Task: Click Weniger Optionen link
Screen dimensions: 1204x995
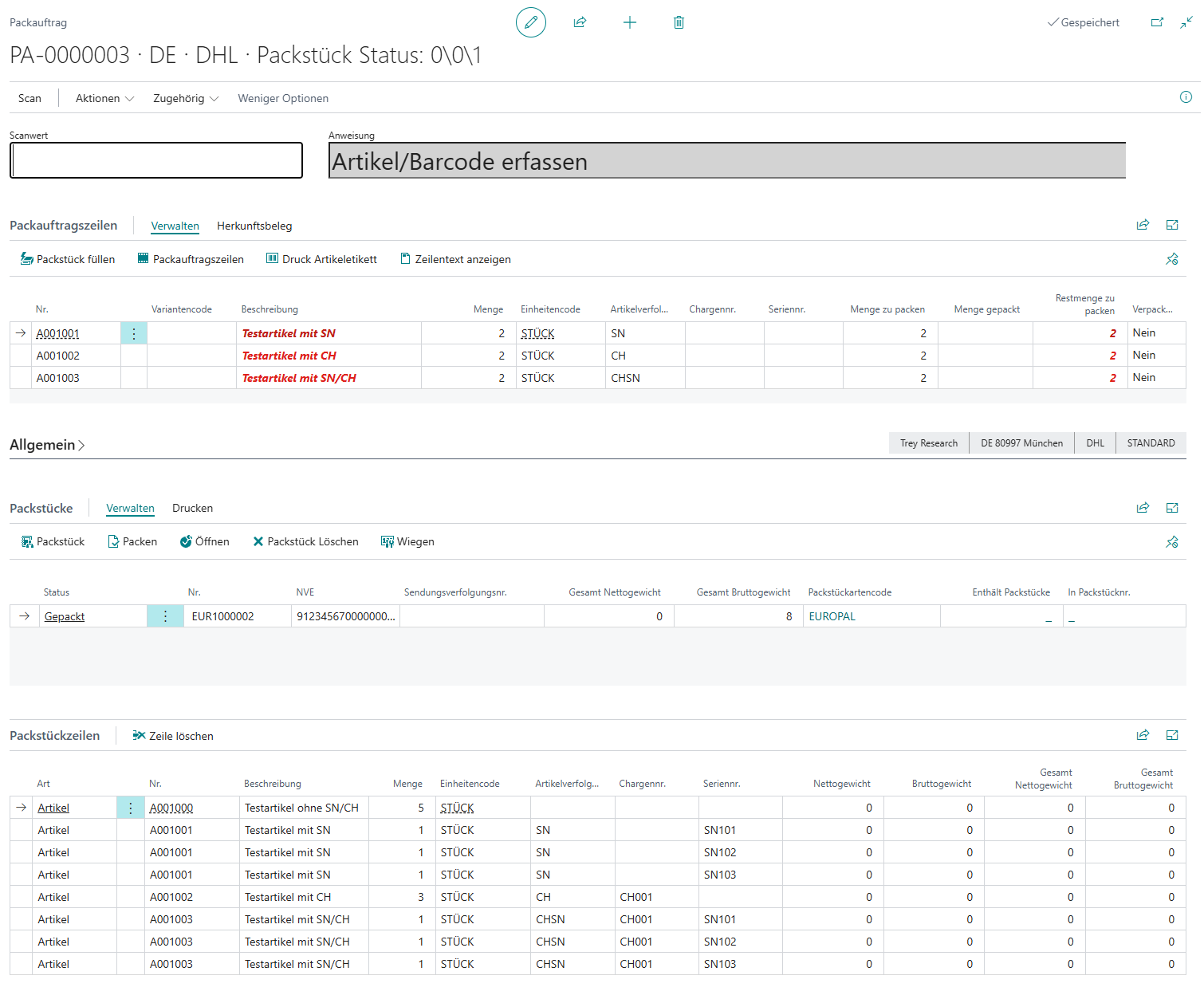Action: coord(283,98)
